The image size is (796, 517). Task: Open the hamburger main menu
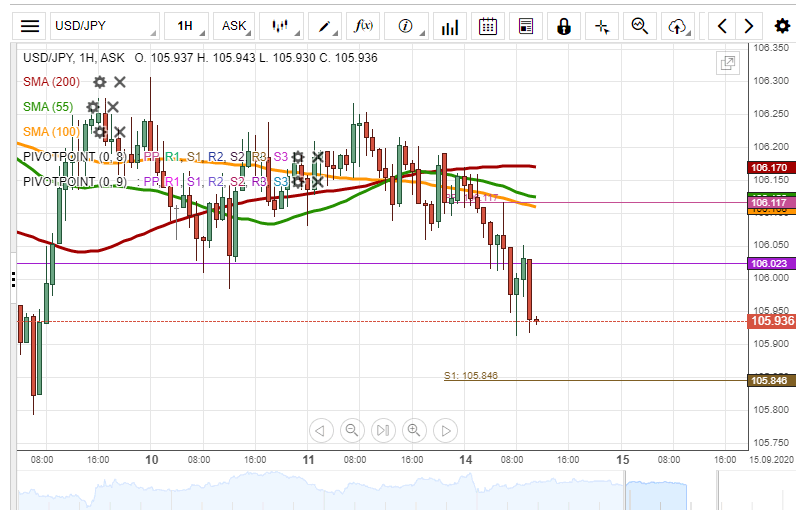[x=31, y=26]
